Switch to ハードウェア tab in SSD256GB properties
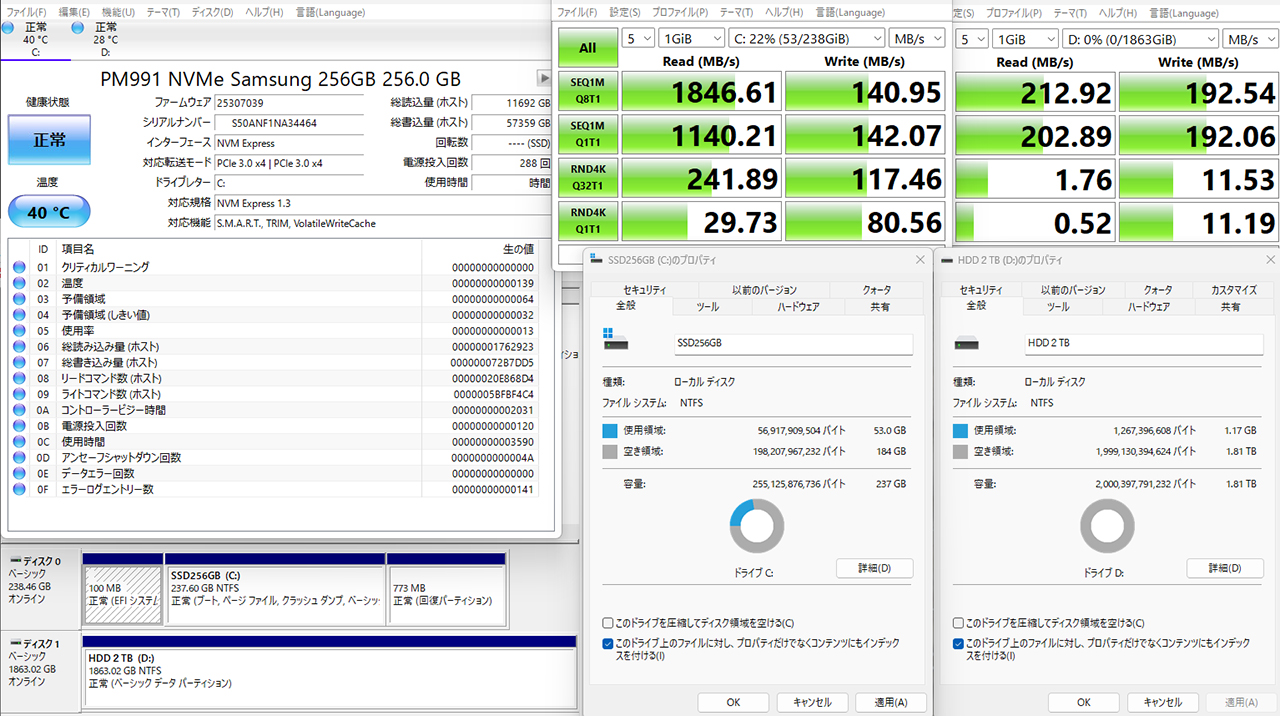The image size is (1280, 716). click(x=799, y=307)
